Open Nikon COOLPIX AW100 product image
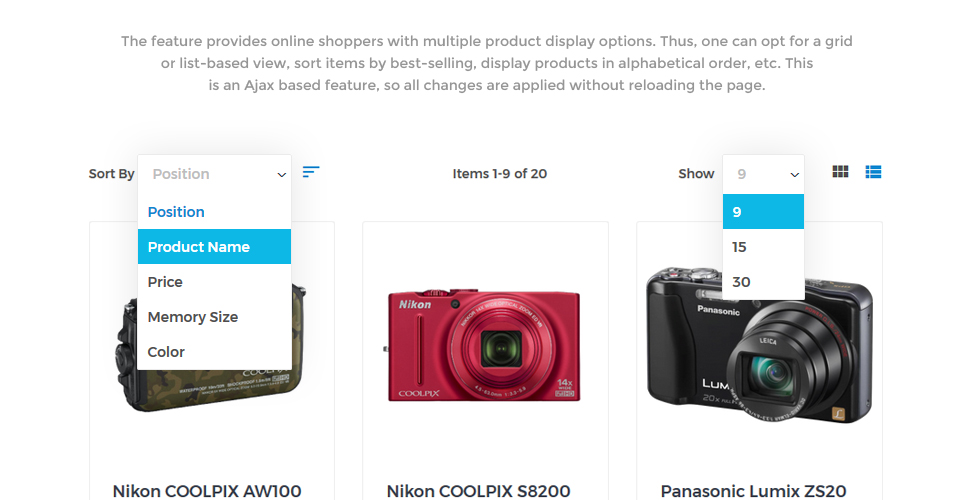This screenshot has height=500, width=965. tap(211, 348)
